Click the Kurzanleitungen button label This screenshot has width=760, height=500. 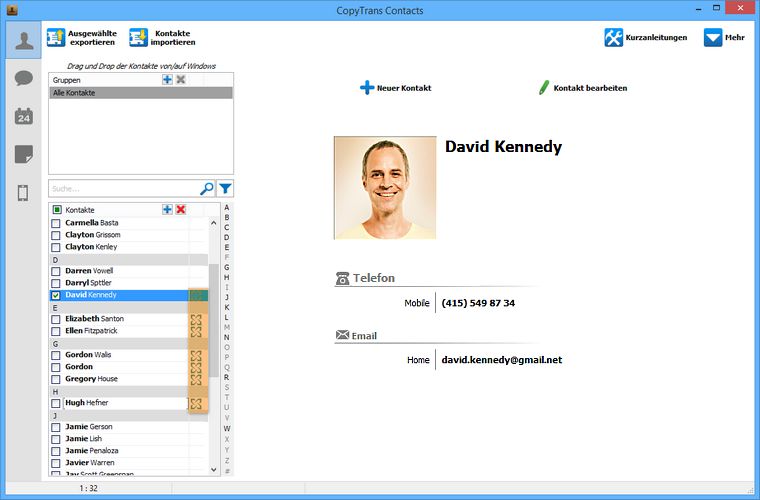(656, 37)
